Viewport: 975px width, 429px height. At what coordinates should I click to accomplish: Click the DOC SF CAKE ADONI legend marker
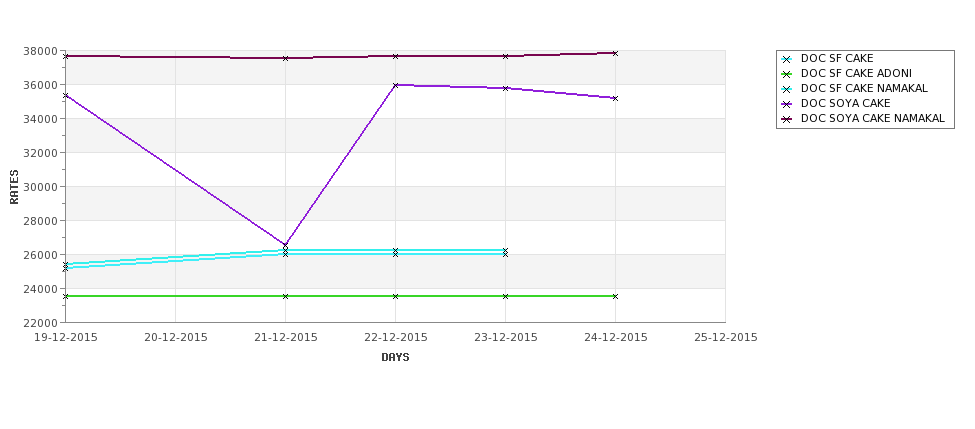pos(786,74)
